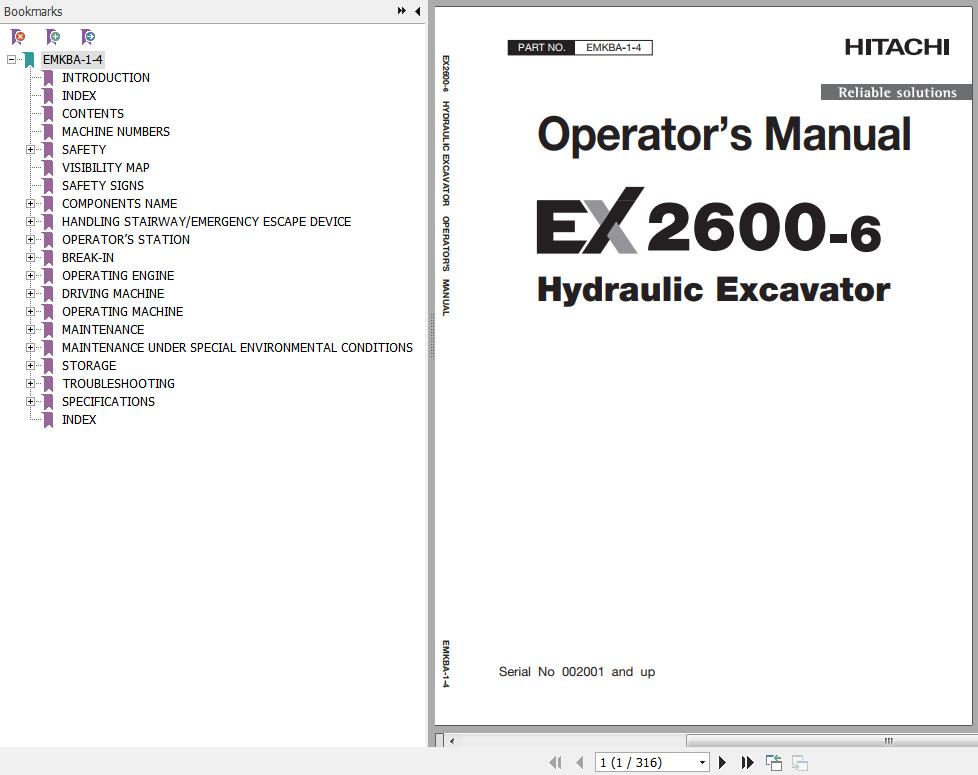This screenshot has width=978, height=775.
Task: Select the BREAK-IN bookmark label
Action: coord(88,258)
